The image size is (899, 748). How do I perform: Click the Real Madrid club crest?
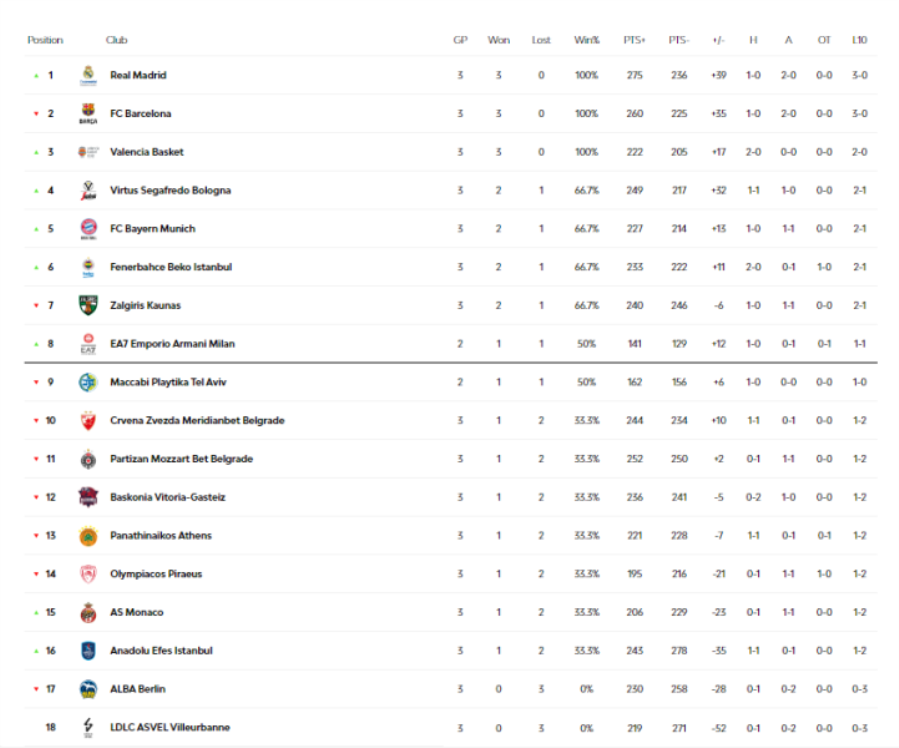(88, 75)
